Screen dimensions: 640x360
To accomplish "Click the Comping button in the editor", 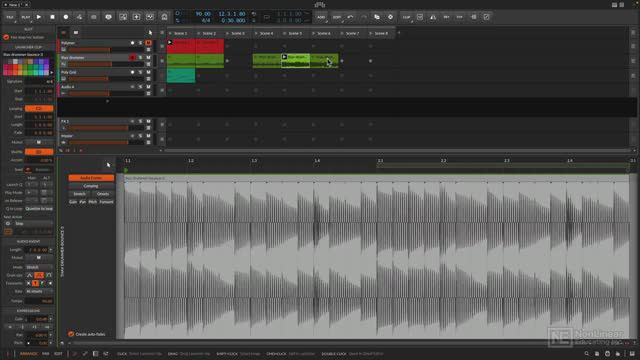I will click(91, 186).
